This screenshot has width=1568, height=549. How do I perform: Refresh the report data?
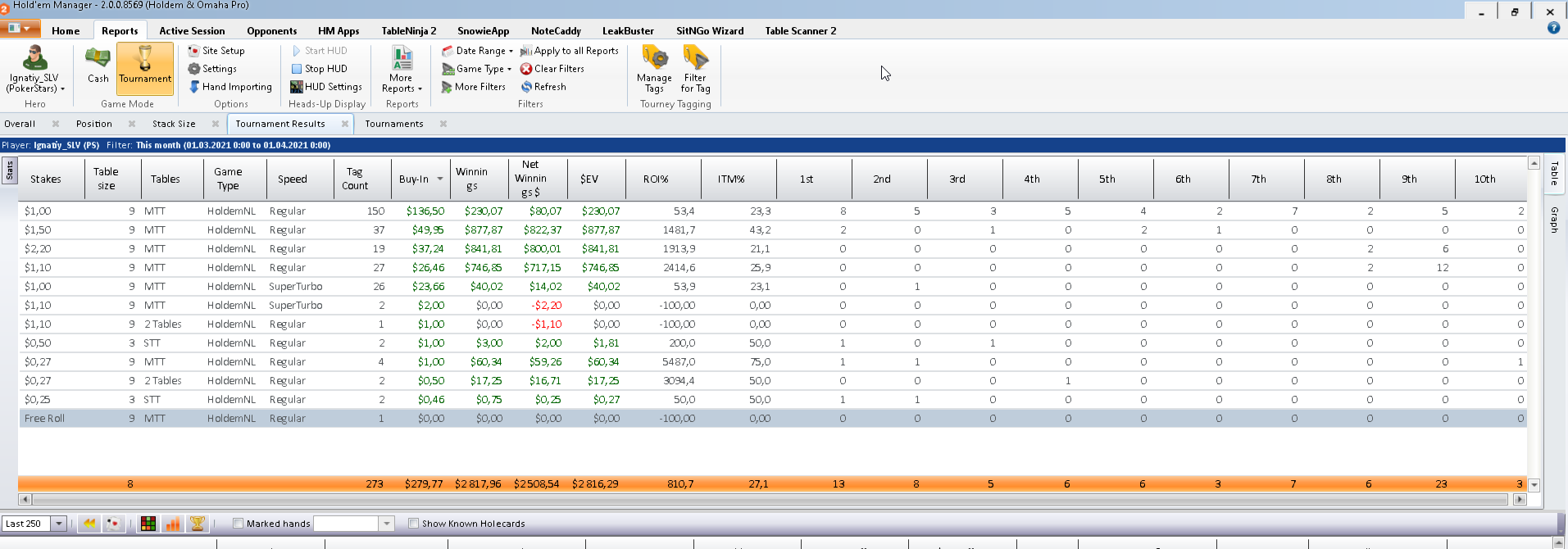point(543,87)
